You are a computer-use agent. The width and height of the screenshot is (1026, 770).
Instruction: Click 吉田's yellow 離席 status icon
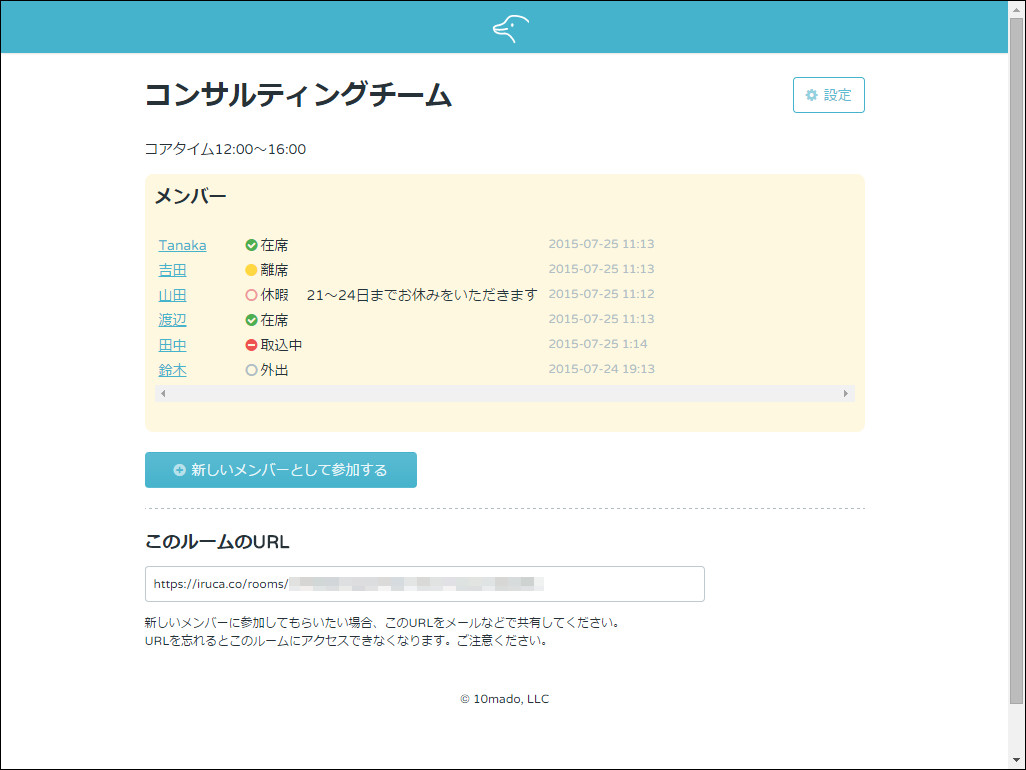tap(252, 269)
